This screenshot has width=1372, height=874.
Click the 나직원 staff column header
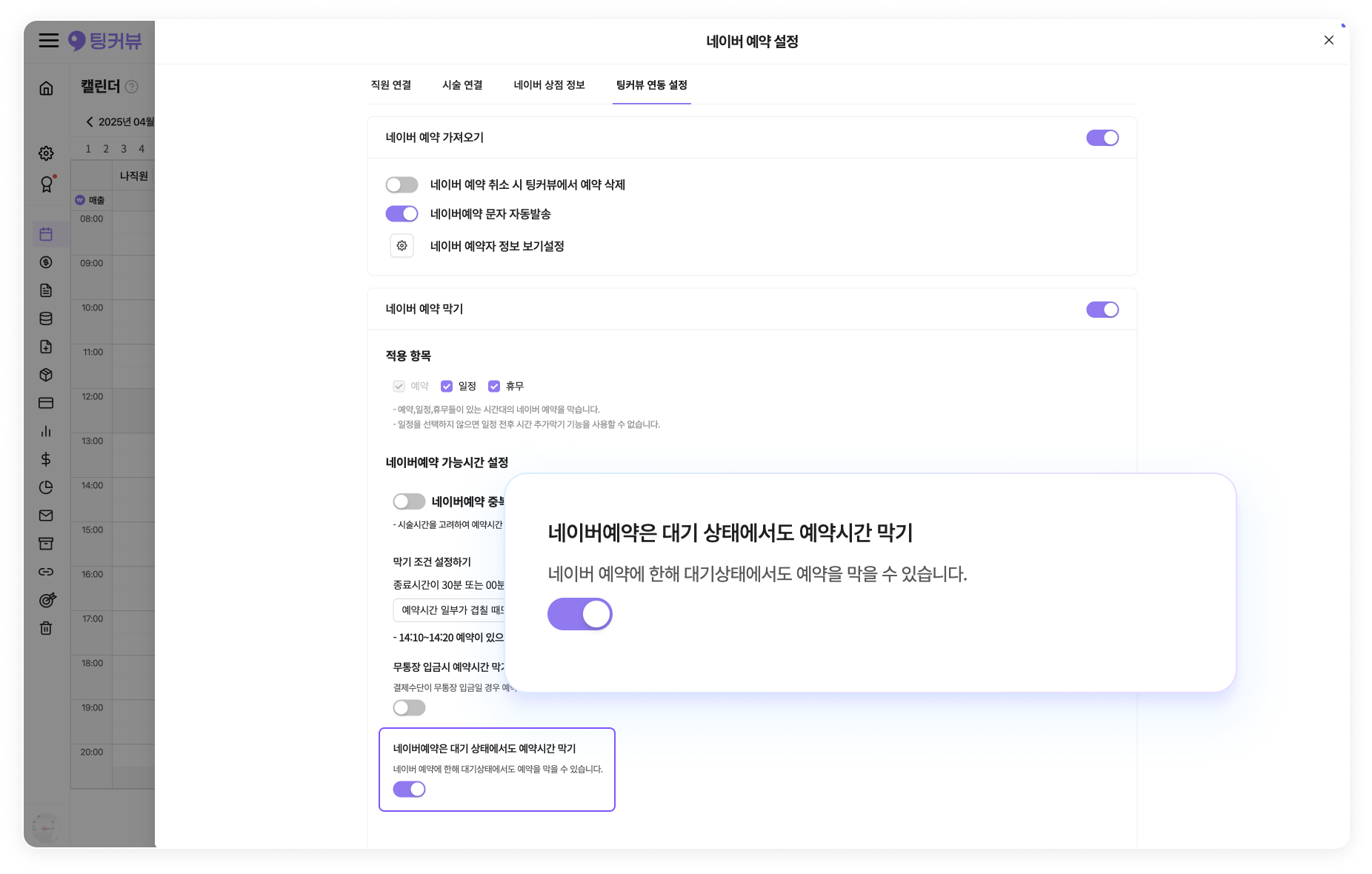pyautogui.click(x=133, y=176)
